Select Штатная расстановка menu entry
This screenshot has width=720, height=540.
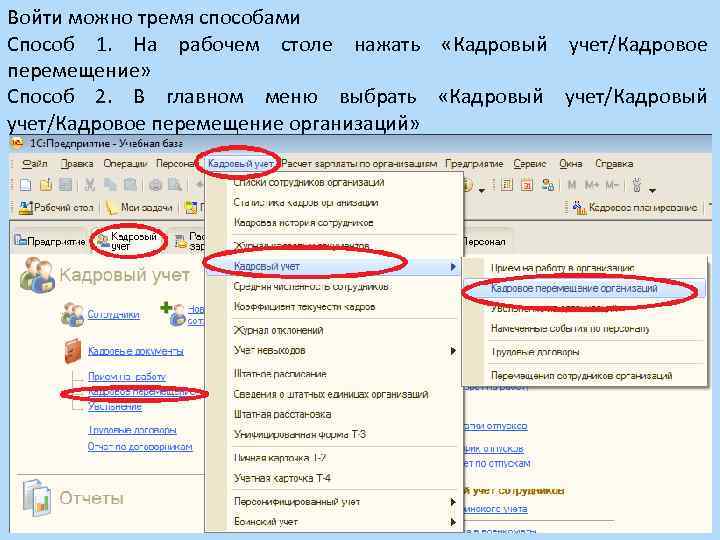point(282,414)
